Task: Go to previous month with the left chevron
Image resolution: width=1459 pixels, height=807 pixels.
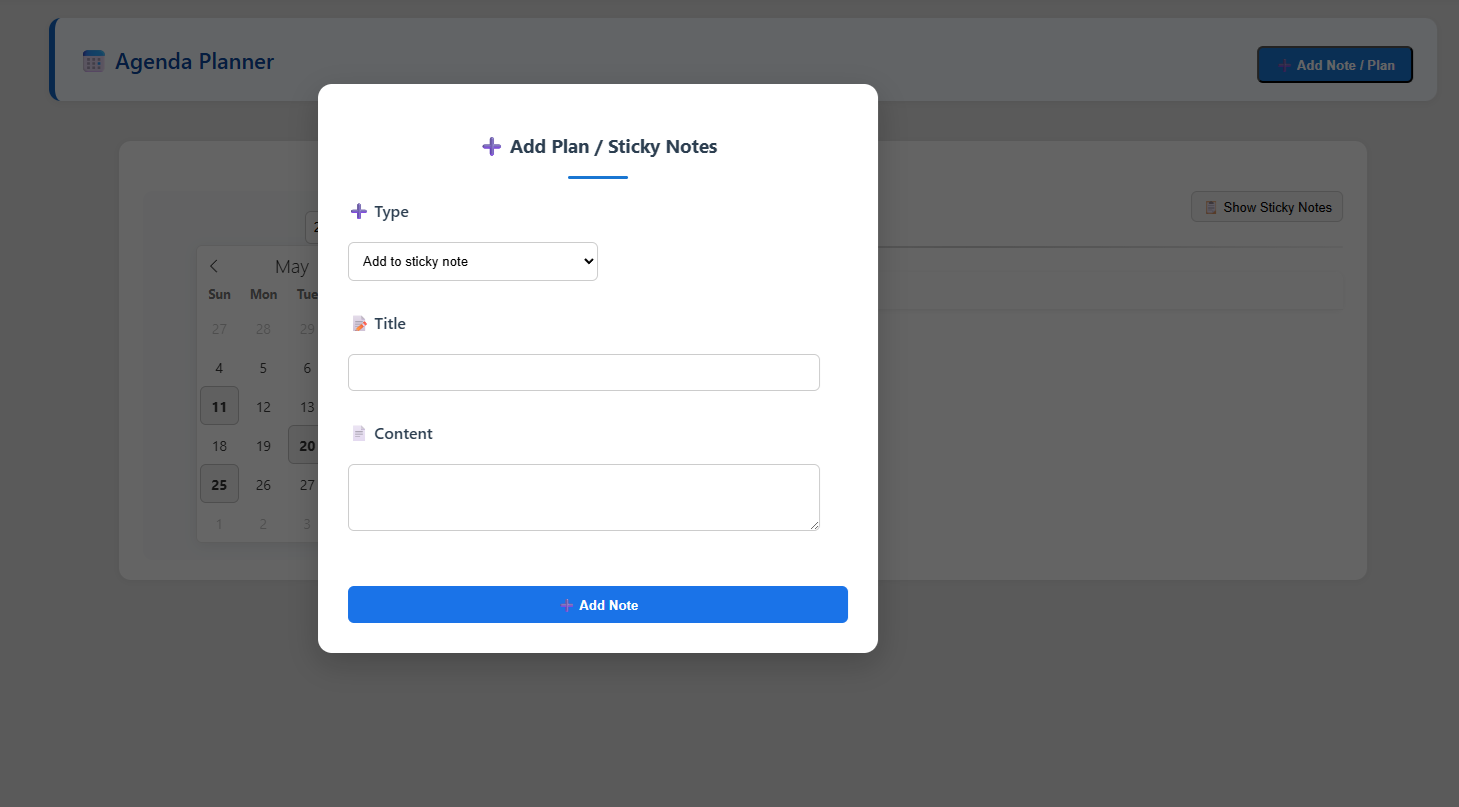Action: pos(214,266)
